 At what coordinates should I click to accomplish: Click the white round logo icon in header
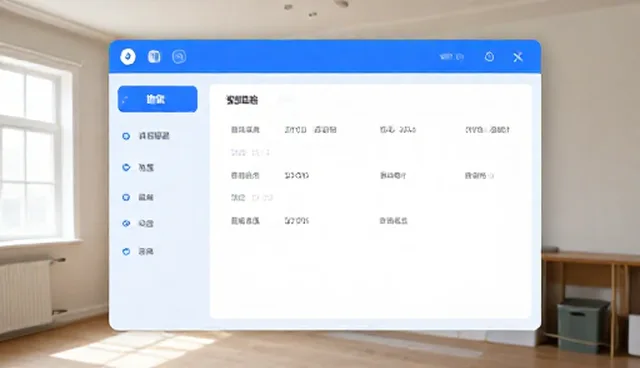[x=128, y=56]
